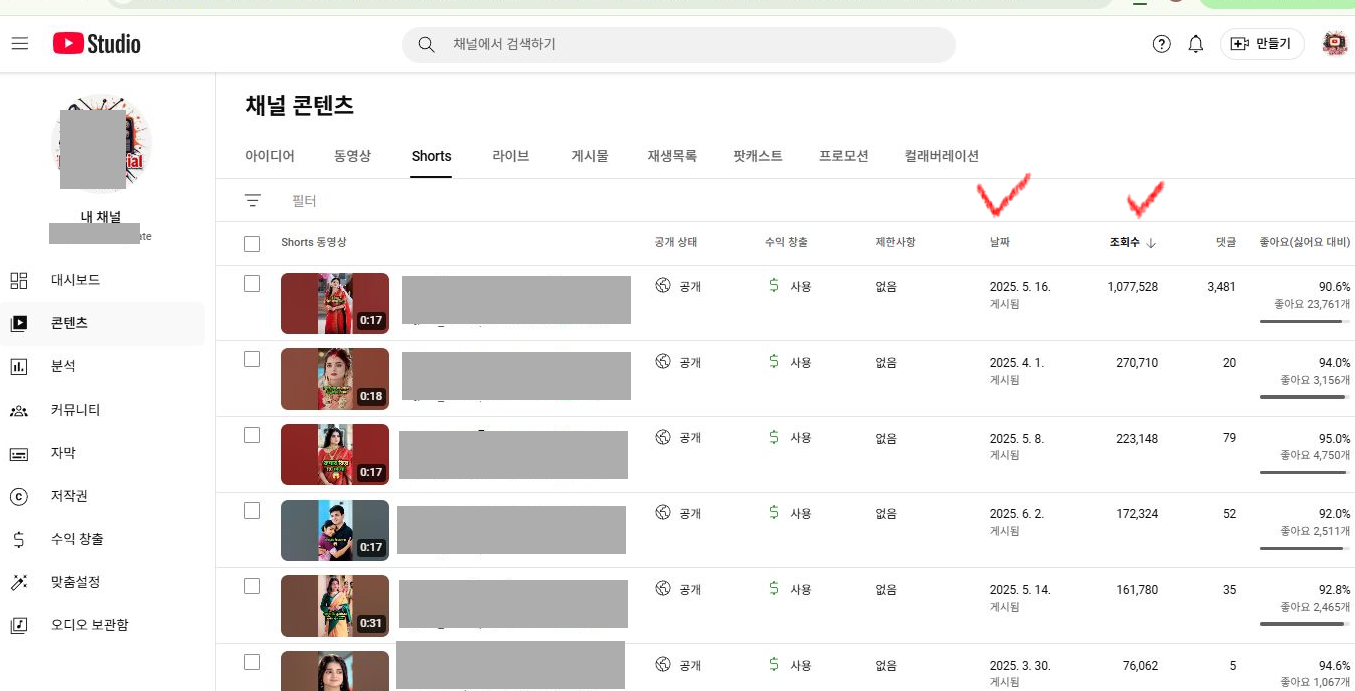This screenshot has width=1355, height=691.
Task: Switch to the 재생목록 tab
Action: 672,156
